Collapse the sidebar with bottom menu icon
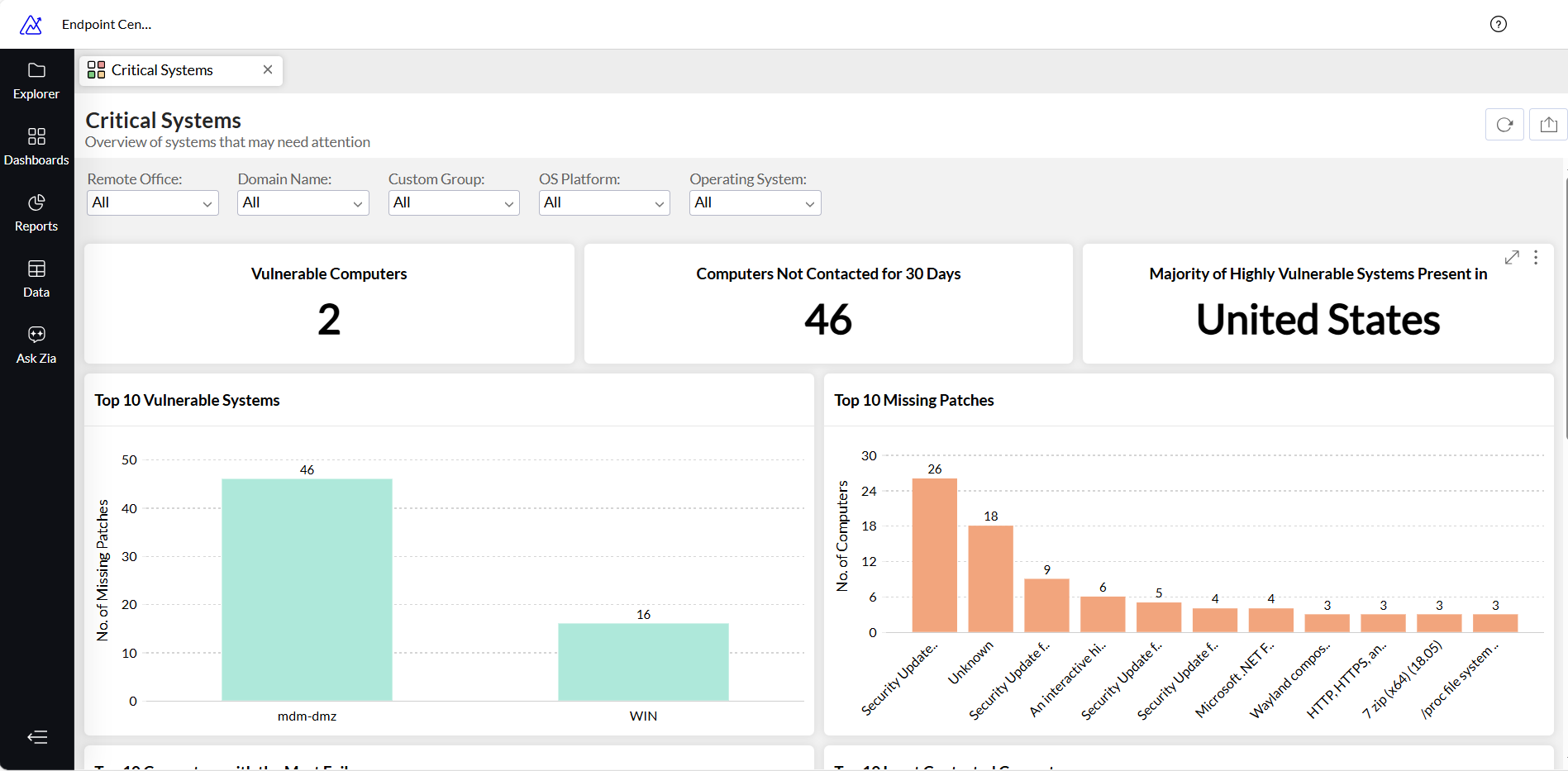The width and height of the screenshot is (1568, 771). [x=37, y=737]
